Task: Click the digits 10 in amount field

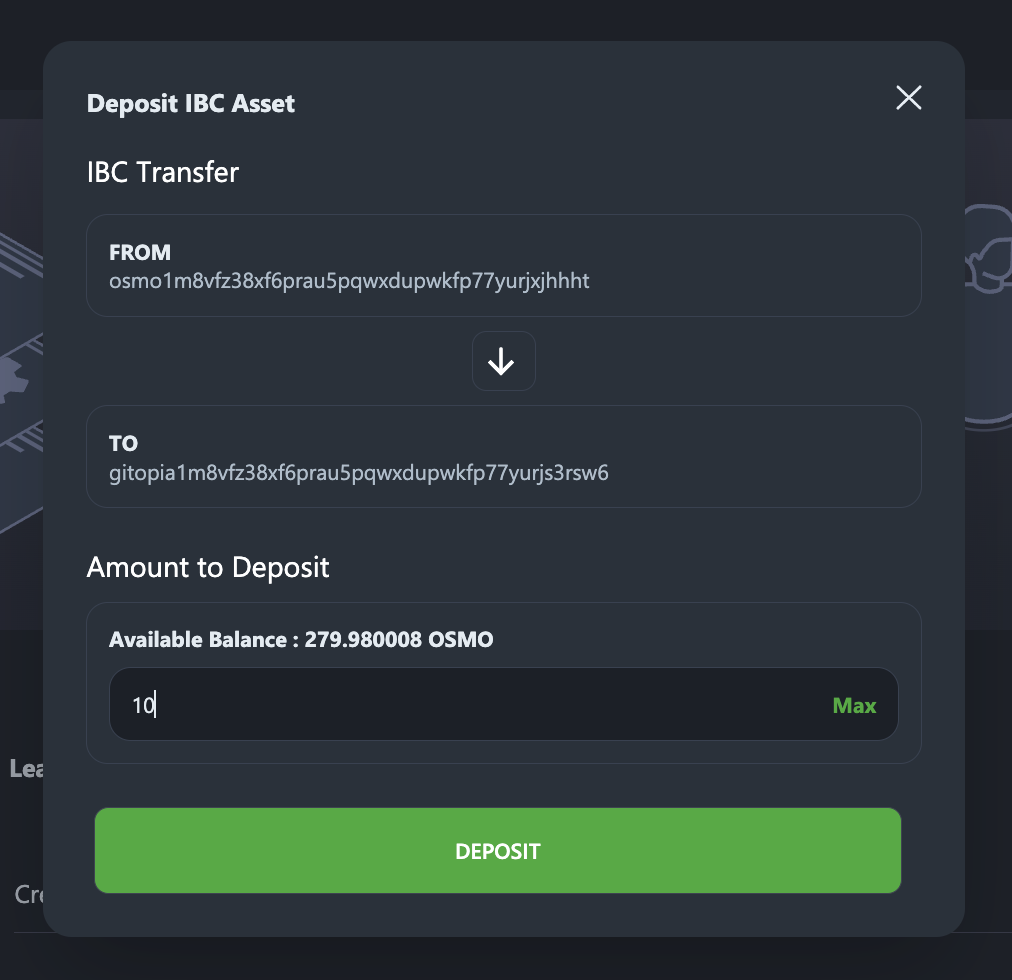Action: coord(143,706)
